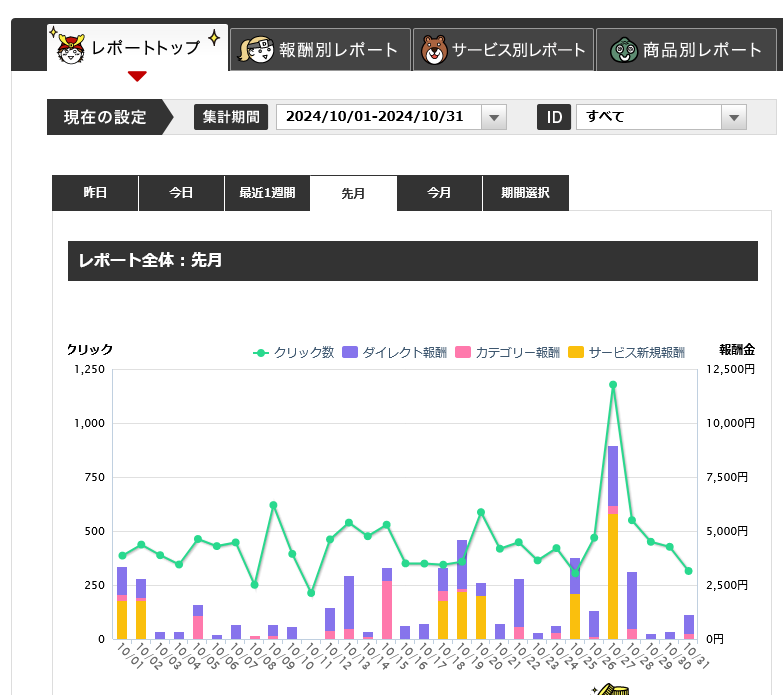Show the 最近1週間 report
This screenshot has width=783, height=695.
[x=267, y=193]
